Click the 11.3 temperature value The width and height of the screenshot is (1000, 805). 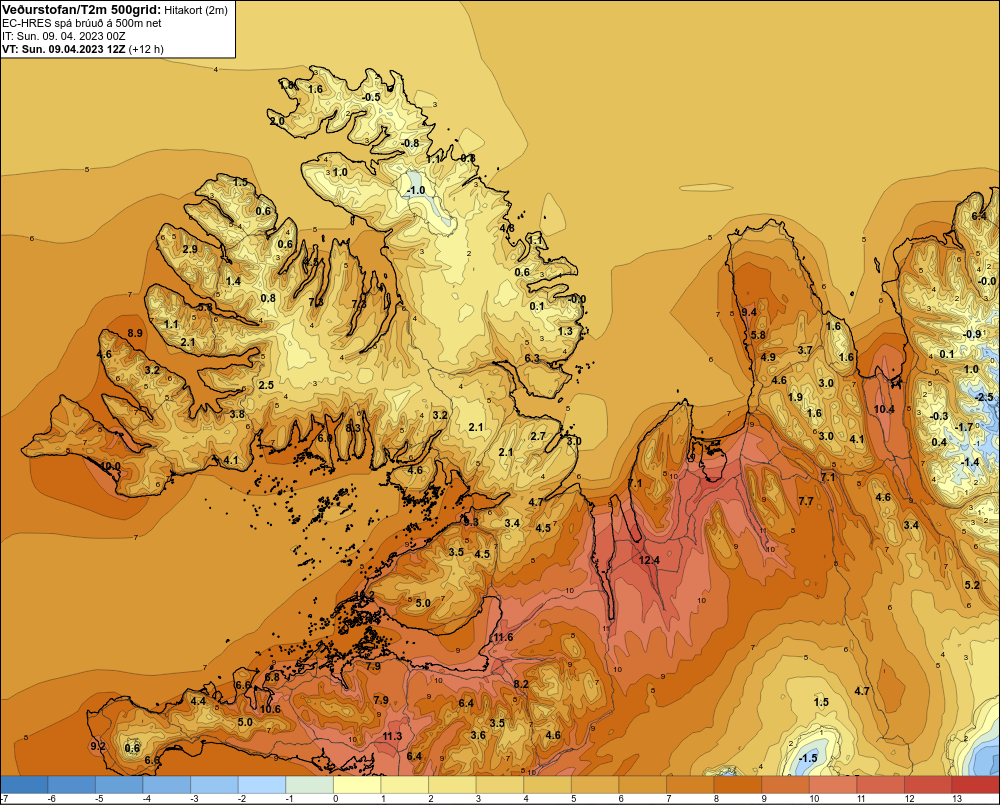point(392,736)
